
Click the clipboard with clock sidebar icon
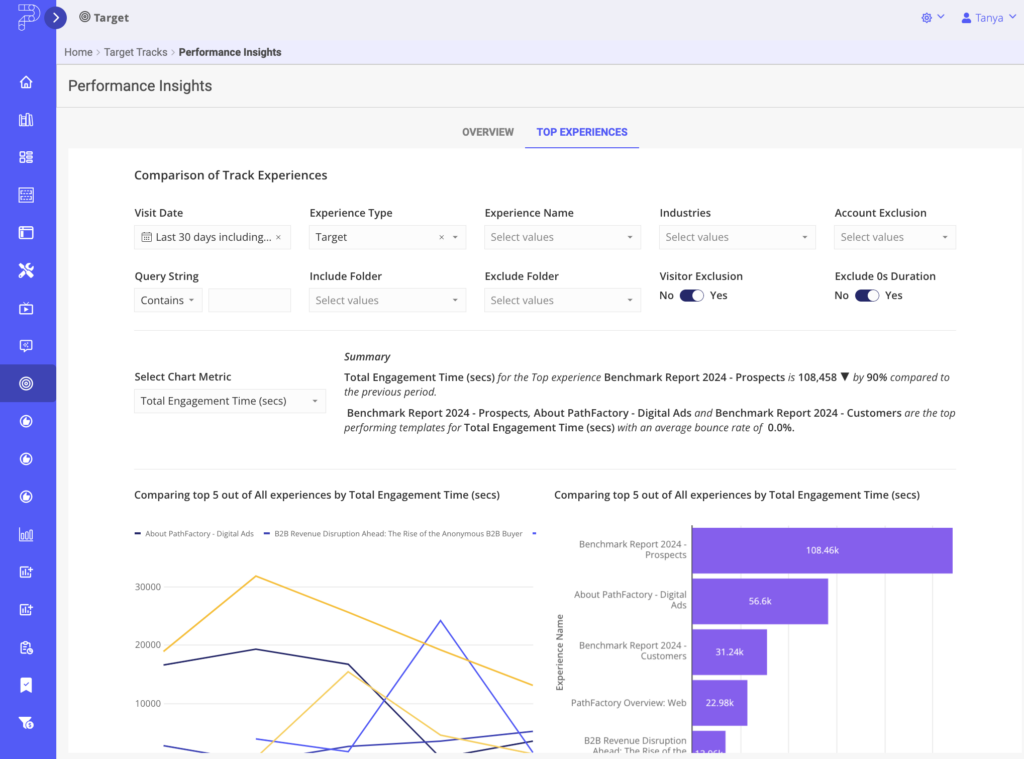26,648
